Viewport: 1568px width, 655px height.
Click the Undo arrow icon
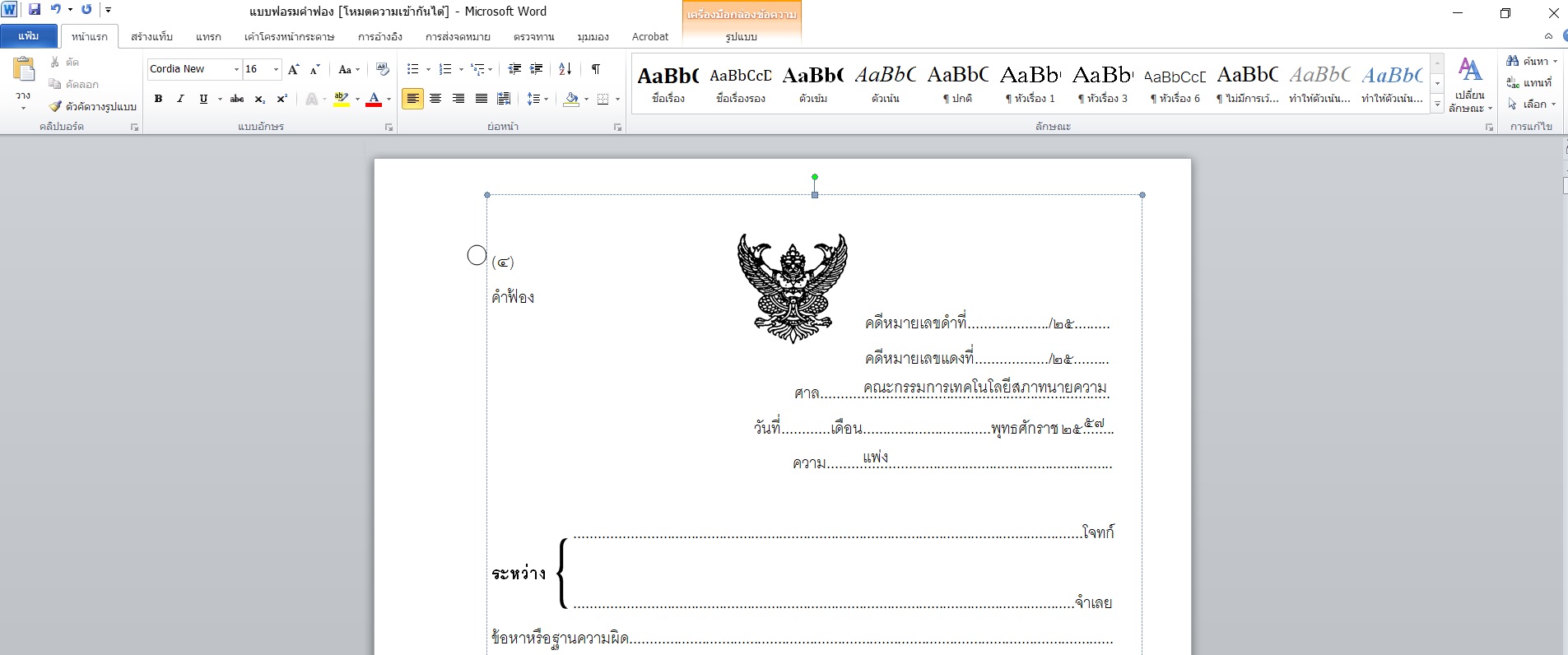[x=55, y=10]
